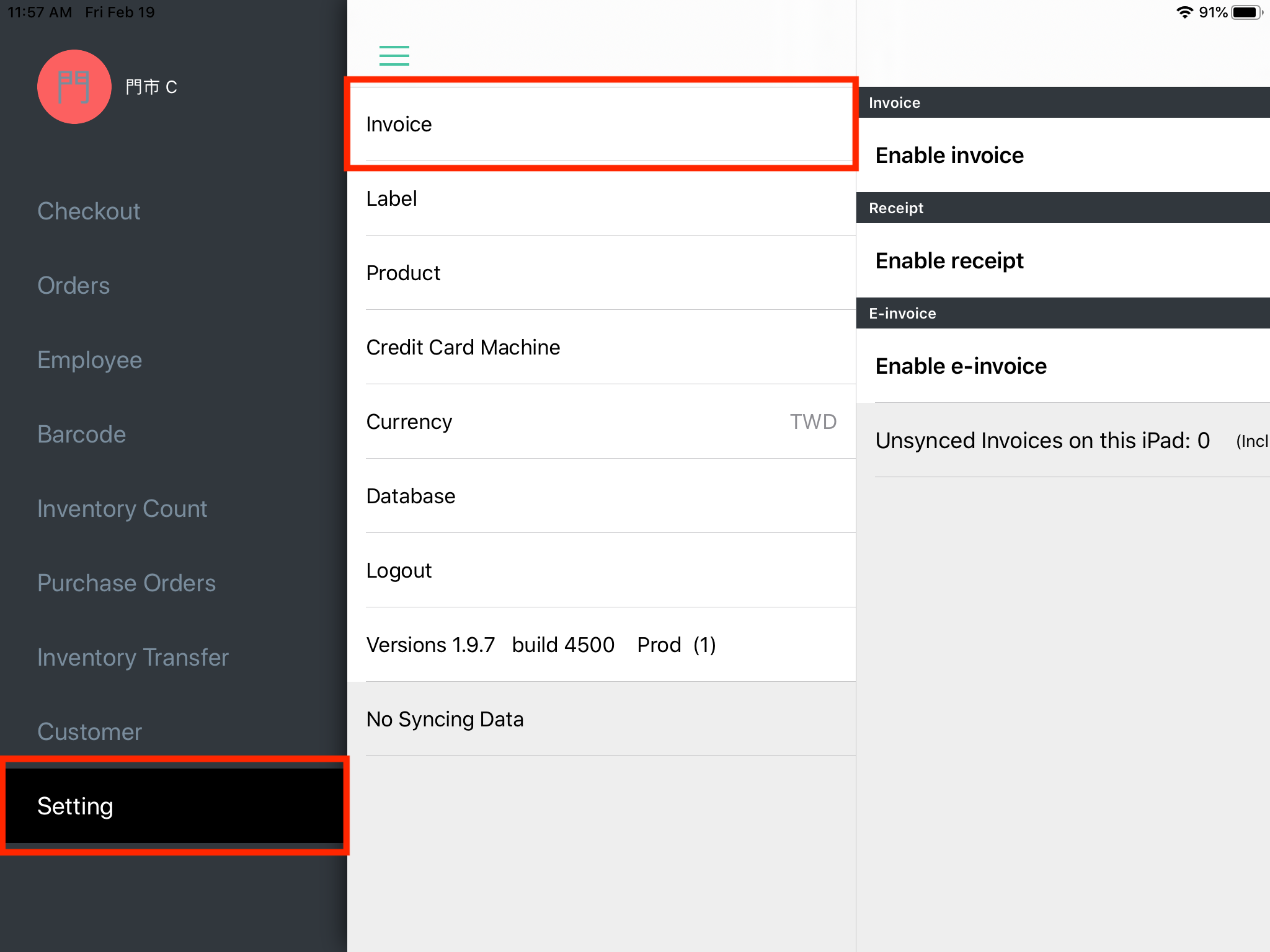Open Checkout in the sidebar

pos(174,211)
